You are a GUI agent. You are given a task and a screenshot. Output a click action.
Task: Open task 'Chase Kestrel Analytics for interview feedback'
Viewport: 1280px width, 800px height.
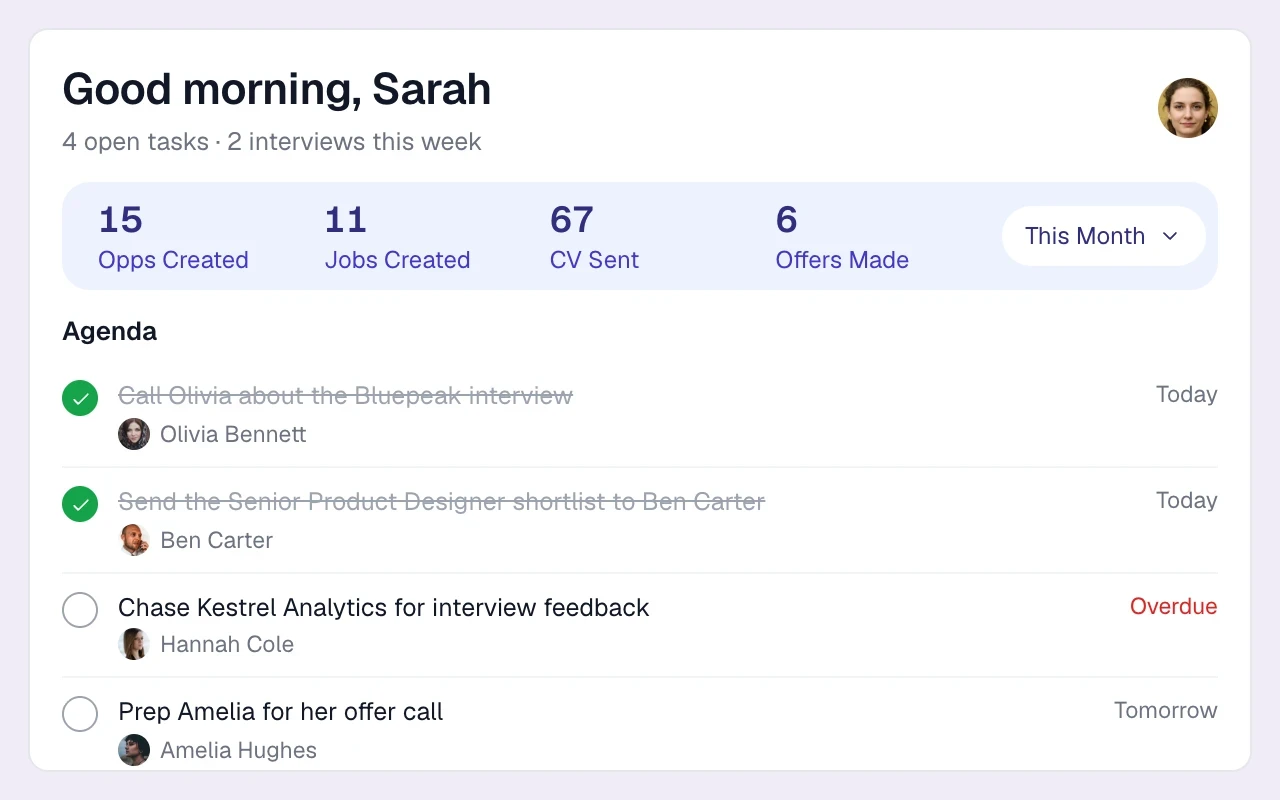[384, 608]
